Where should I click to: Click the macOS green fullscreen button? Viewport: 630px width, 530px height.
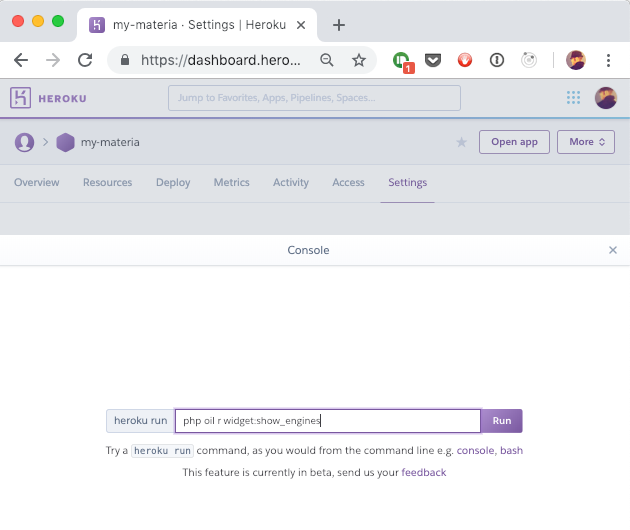point(58,21)
